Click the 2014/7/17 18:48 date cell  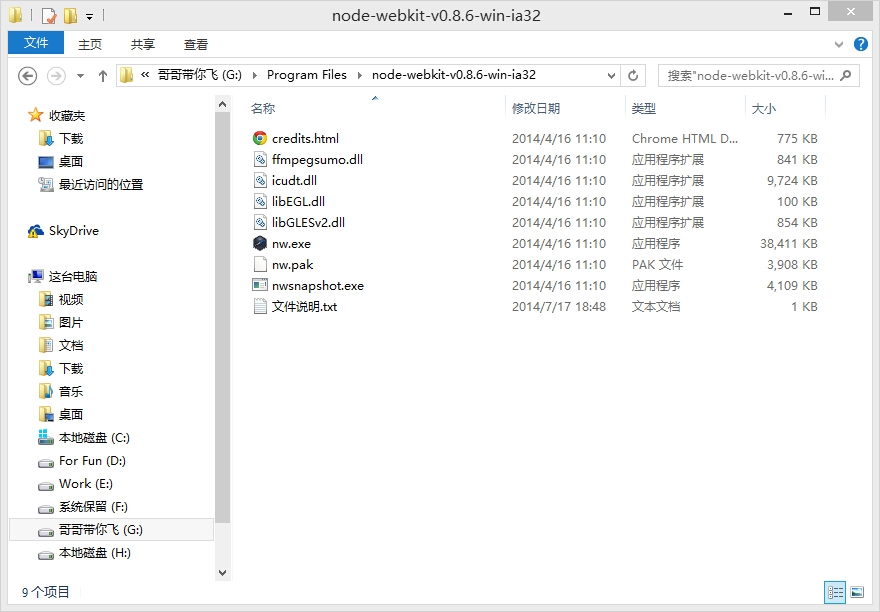[x=559, y=307]
